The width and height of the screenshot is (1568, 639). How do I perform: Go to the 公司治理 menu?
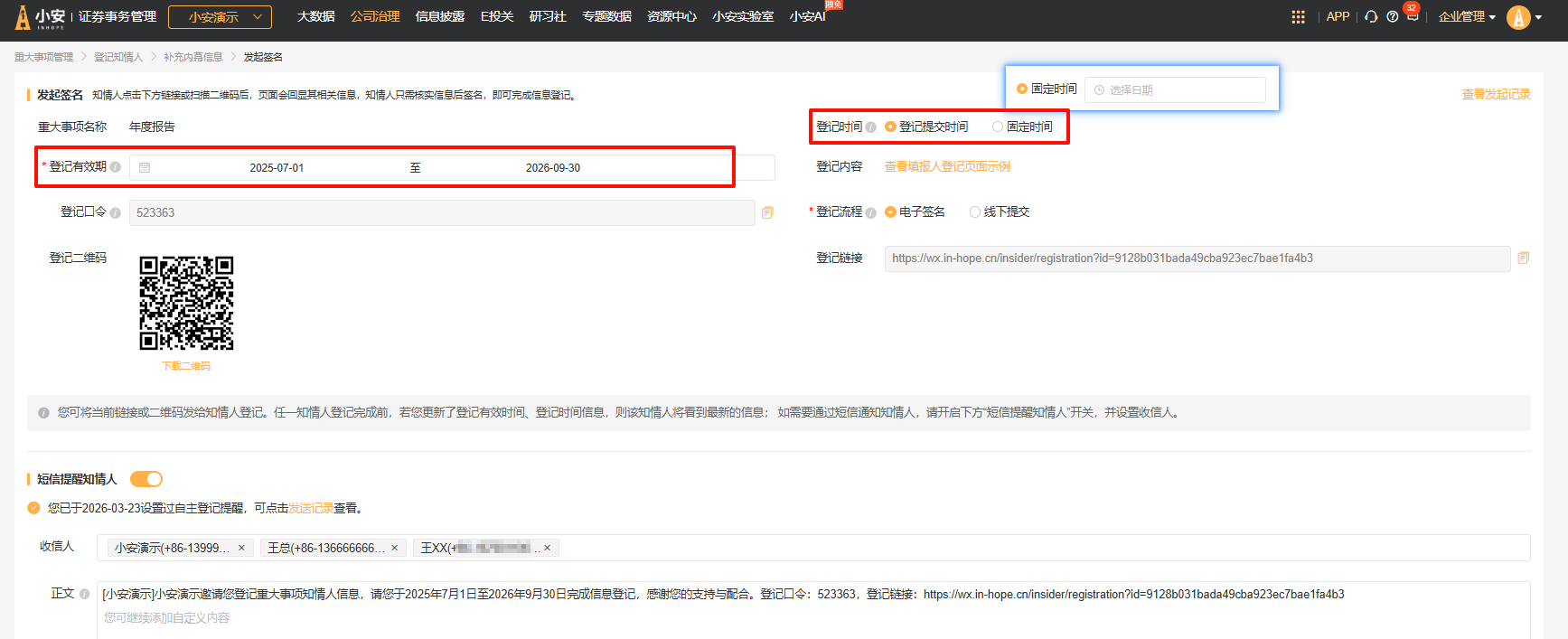pyautogui.click(x=375, y=17)
